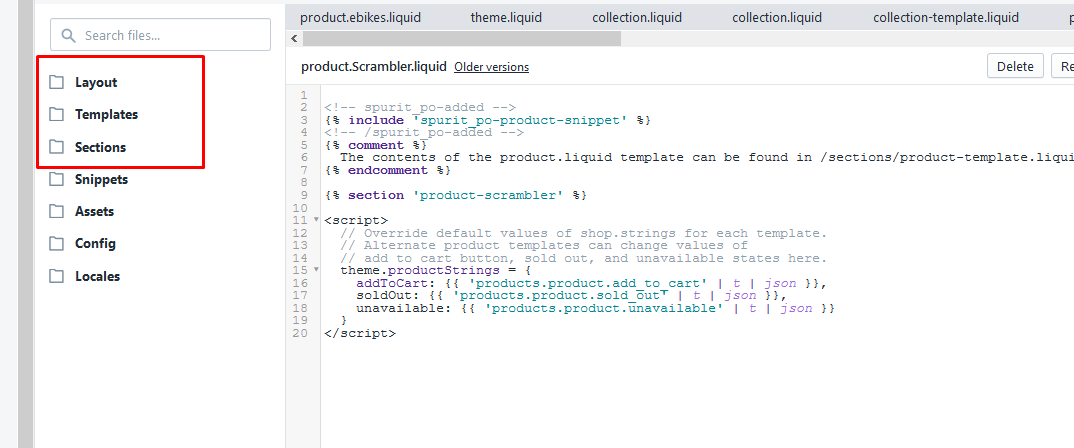Image resolution: width=1074 pixels, height=448 pixels.
Task: Switch to the second collection.liquid tab
Action: tap(777, 18)
